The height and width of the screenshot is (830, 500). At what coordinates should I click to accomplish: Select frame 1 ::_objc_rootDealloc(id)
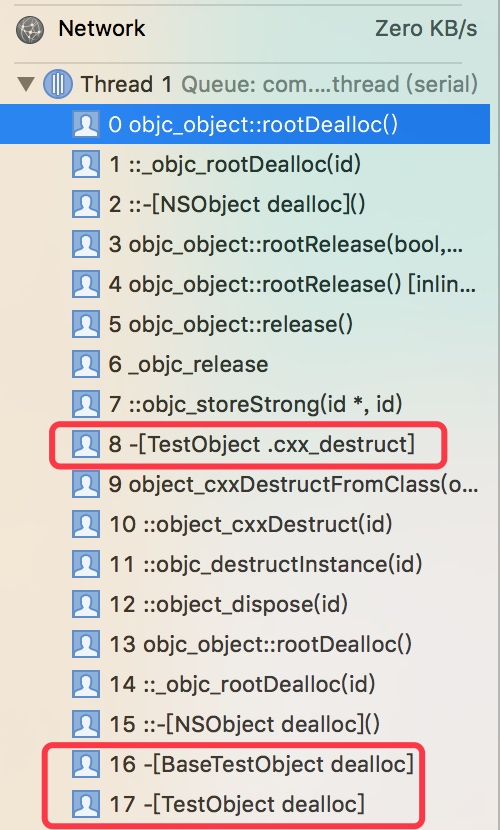pos(245,165)
